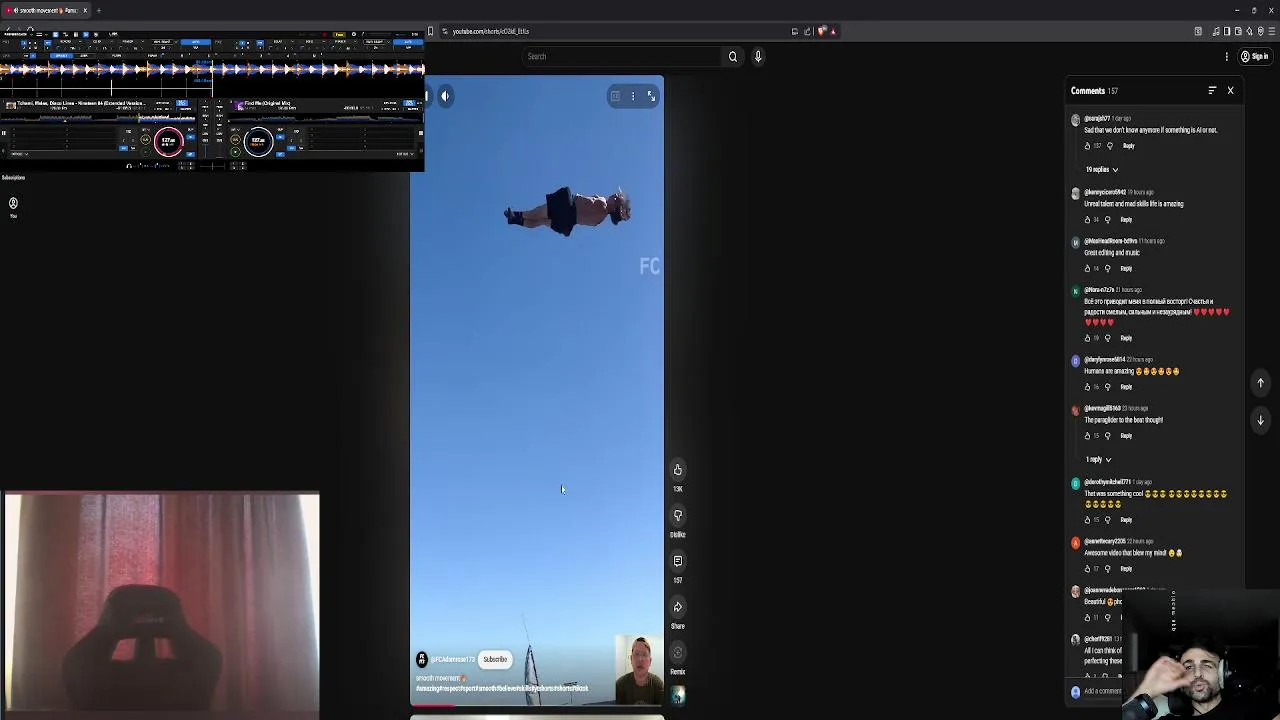Like the 'Great editing and music' comment
Viewport: 1280px width, 720px height.
[x=1088, y=269]
